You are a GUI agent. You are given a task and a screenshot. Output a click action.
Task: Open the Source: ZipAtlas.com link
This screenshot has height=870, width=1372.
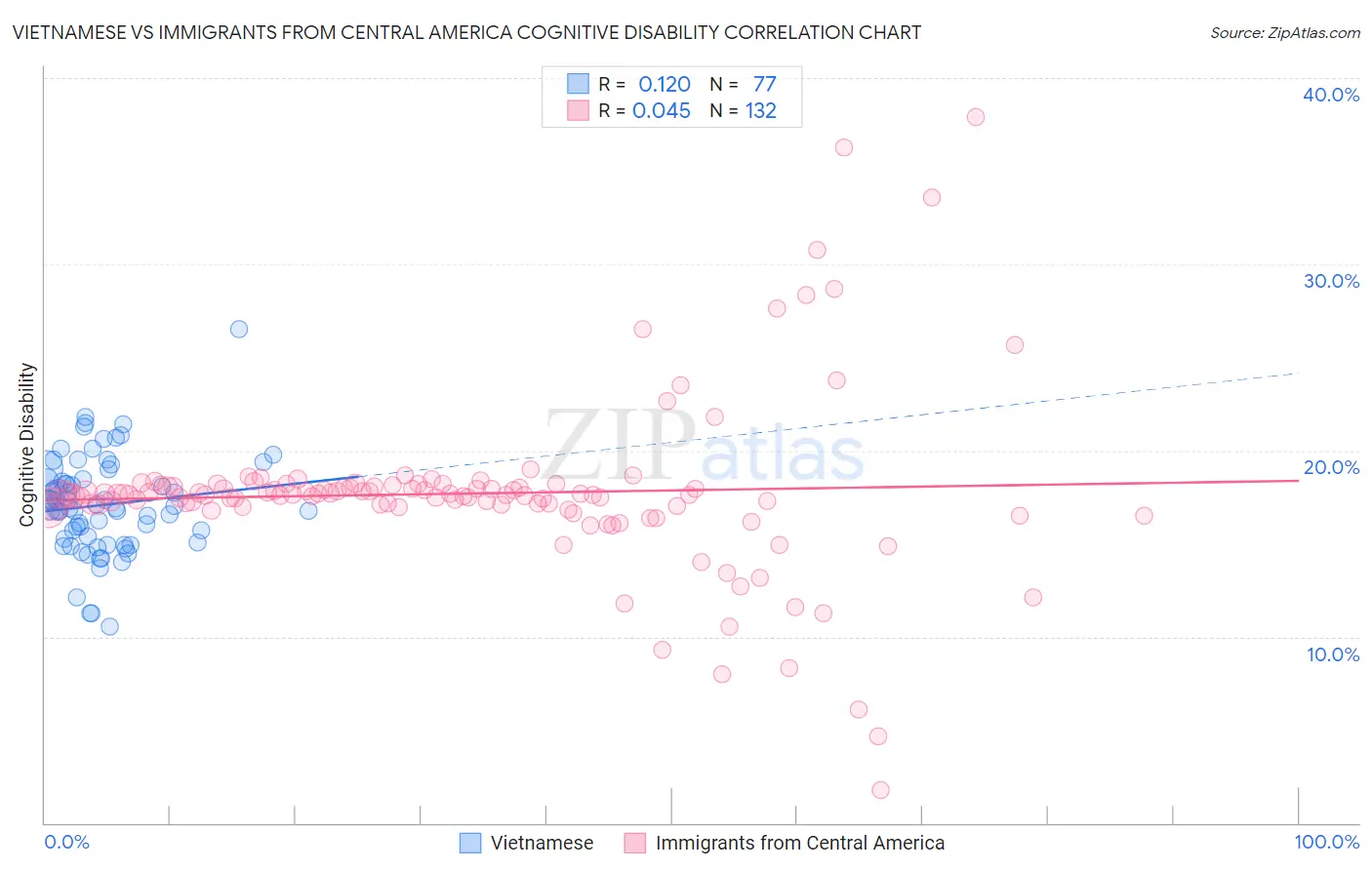(1285, 32)
